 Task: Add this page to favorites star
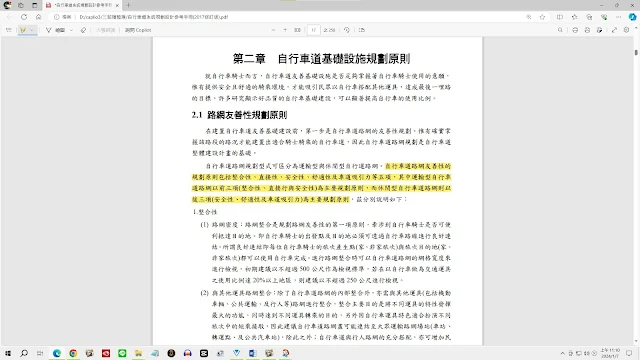542,17
